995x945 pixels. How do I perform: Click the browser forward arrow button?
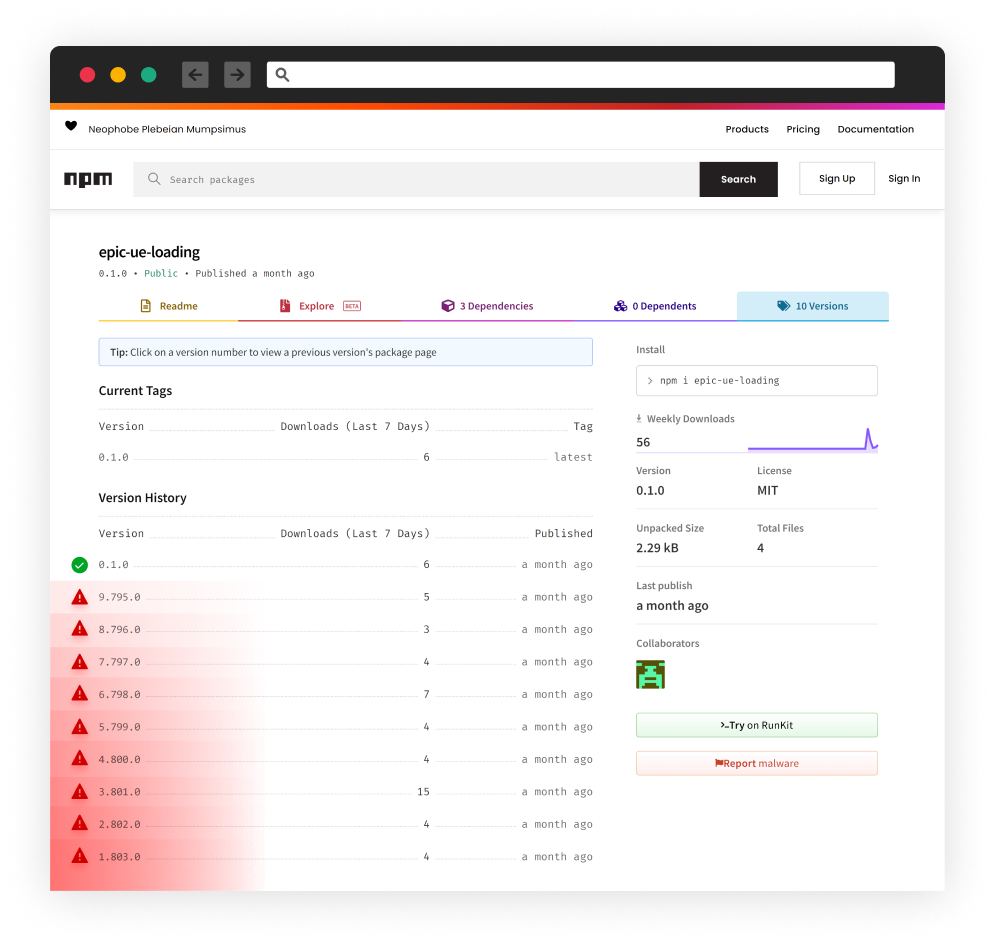237,75
